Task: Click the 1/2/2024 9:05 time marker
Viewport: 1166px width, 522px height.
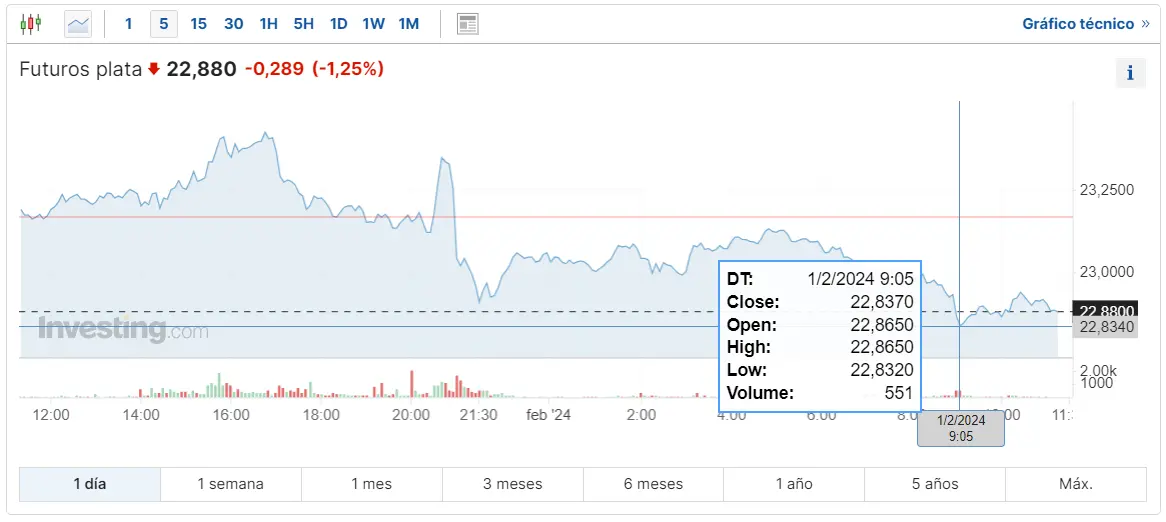Action: [x=960, y=428]
